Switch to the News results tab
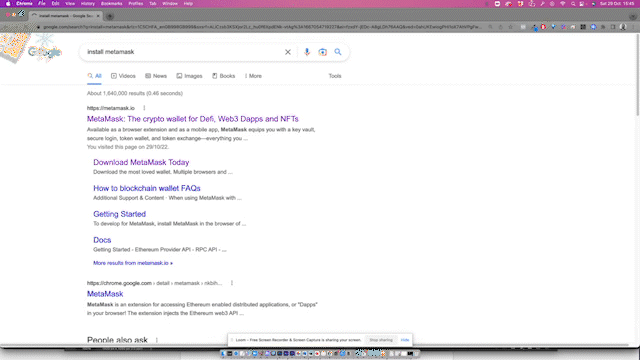 [x=156, y=76]
